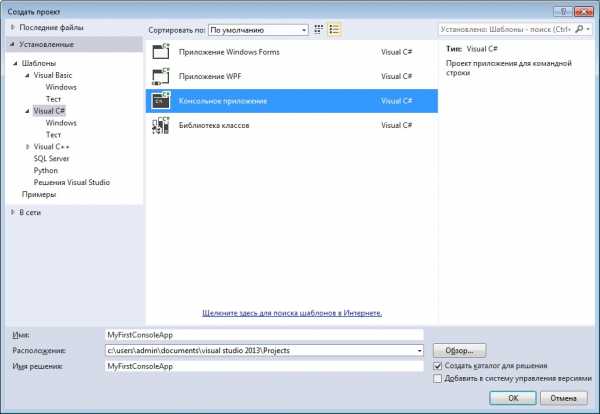Image resolution: width=600 pixels, height=414 pixels.
Task: Select 'Библиотека классов' template name
Action: [214, 125]
